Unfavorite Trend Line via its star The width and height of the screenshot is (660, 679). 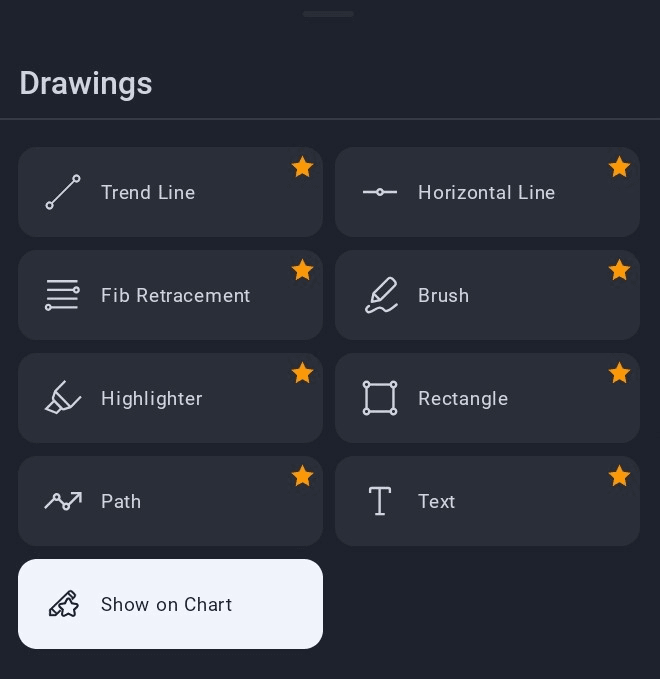click(x=302, y=167)
